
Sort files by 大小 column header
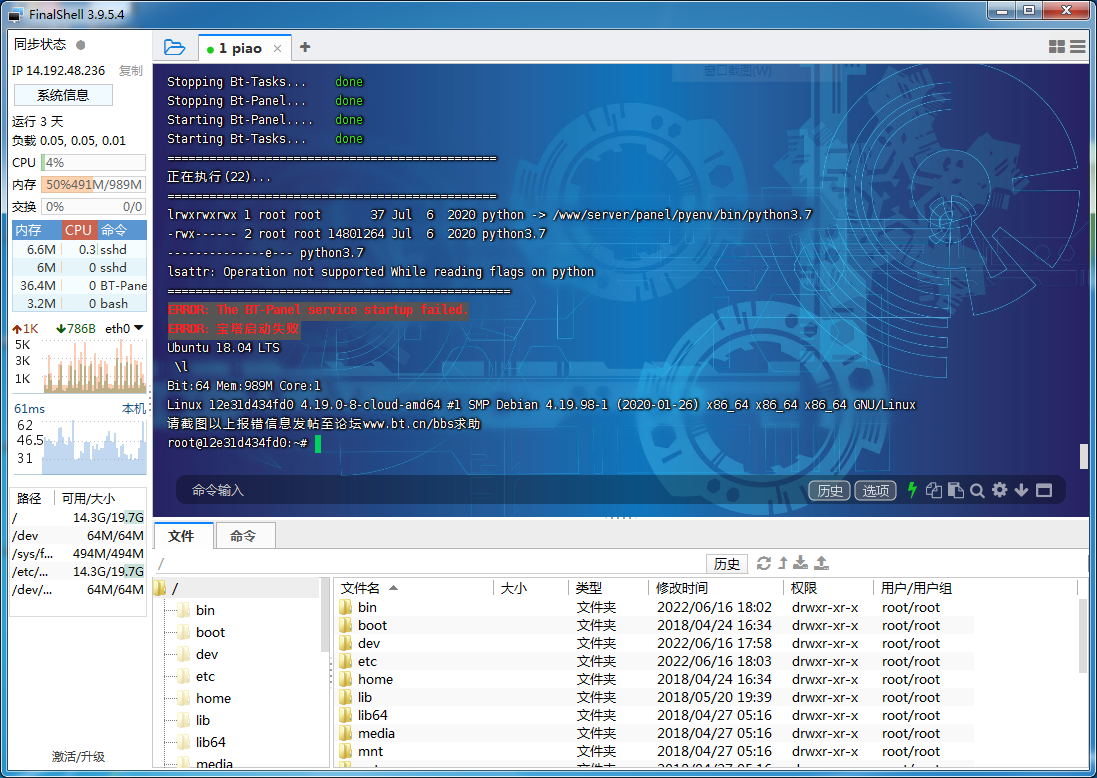tap(530, 588)
